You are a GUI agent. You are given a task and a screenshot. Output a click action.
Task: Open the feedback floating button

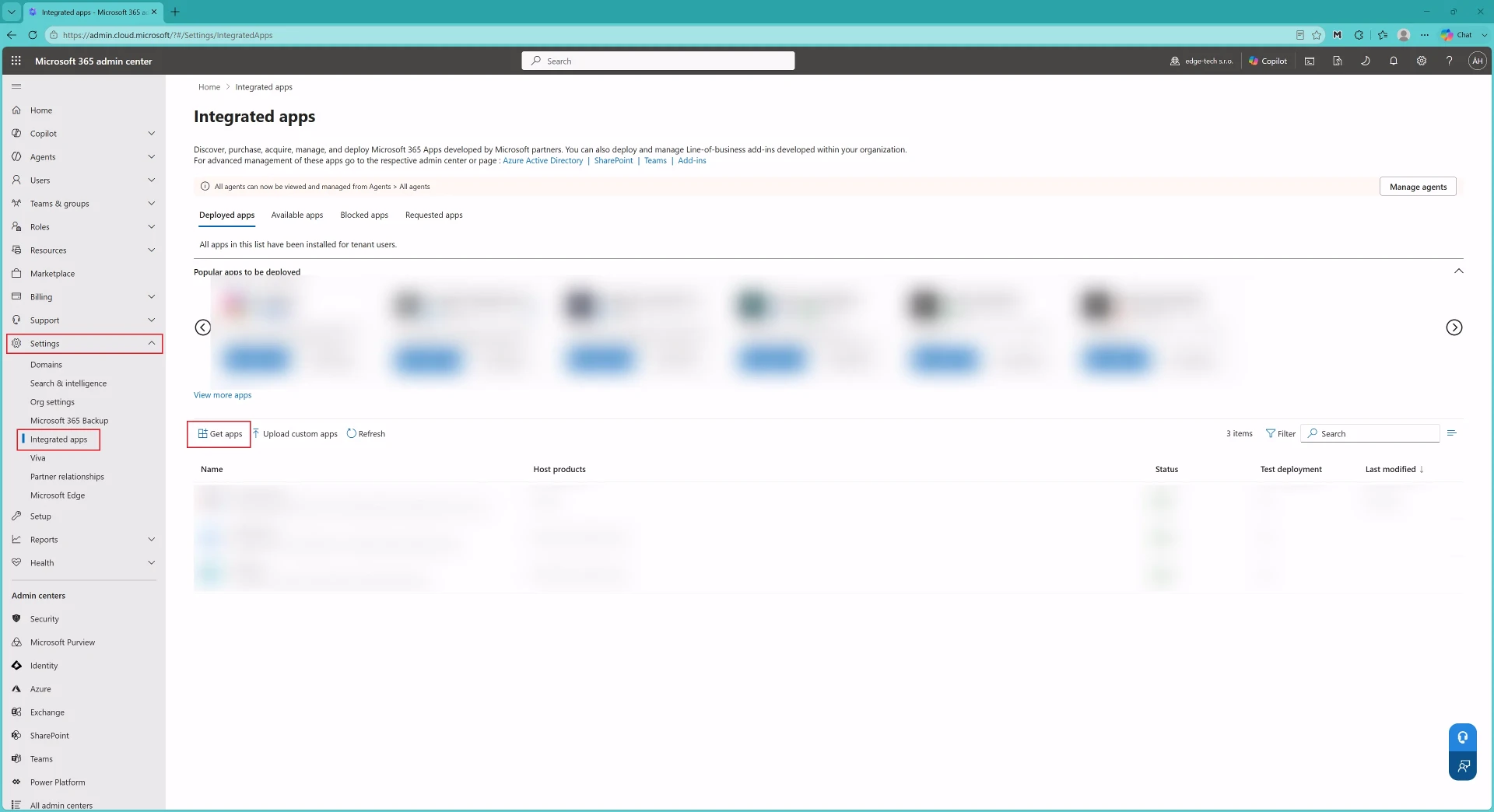(x=1463, y=766)
